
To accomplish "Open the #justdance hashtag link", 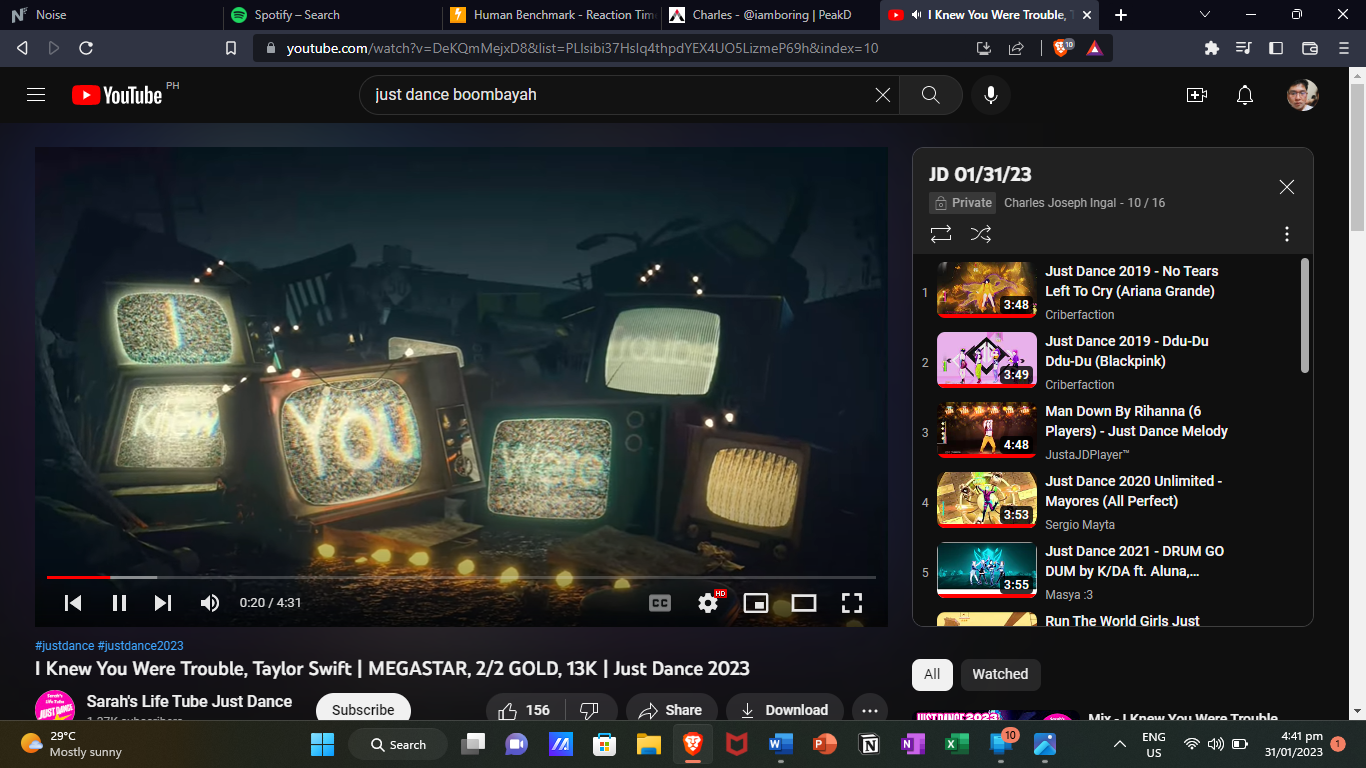I will click(x=65, y=646).
